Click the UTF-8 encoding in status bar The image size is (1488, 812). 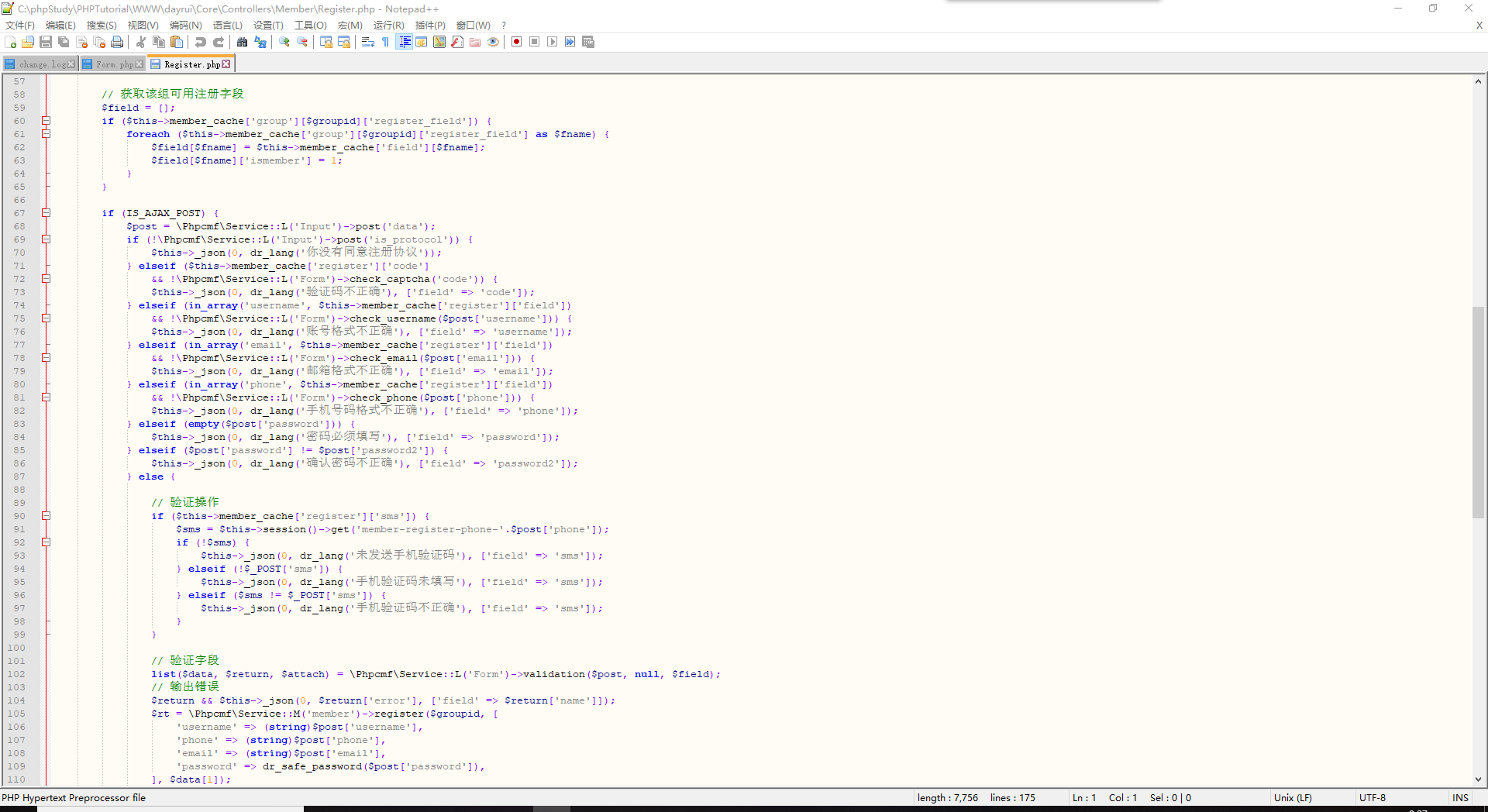coord(1372,797)
